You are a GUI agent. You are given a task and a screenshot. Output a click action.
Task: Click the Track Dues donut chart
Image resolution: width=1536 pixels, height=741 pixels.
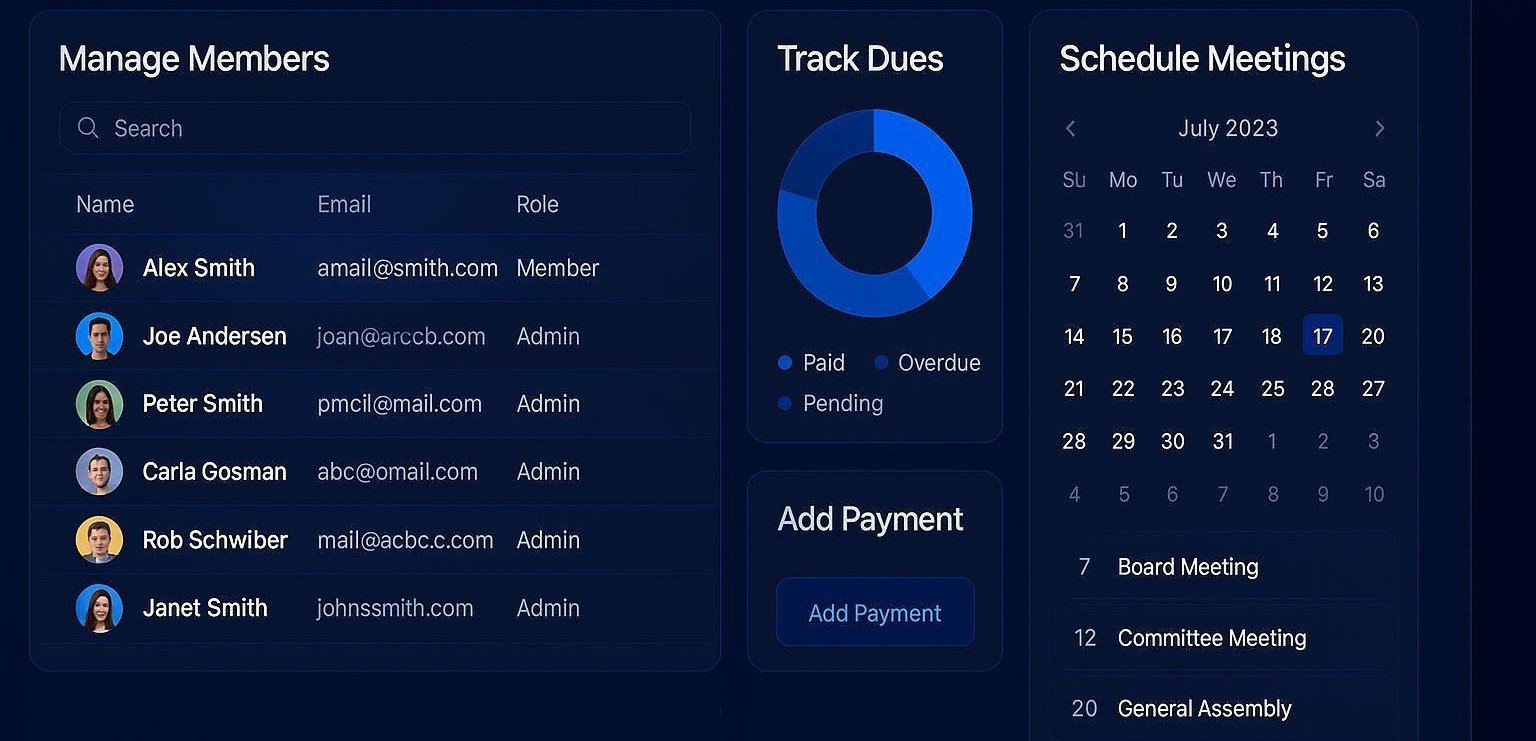coord(875,212)
